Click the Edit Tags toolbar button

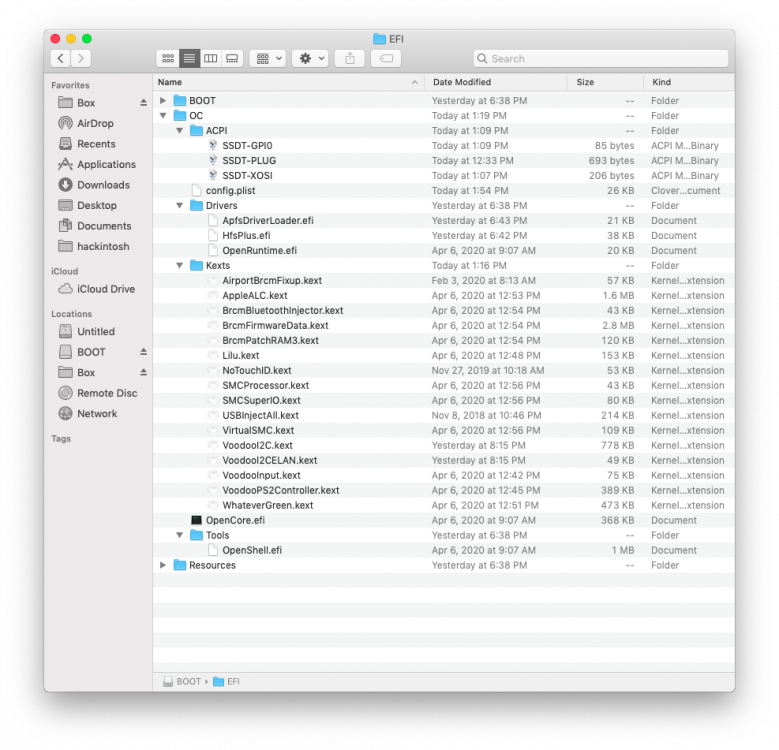[386, 59]
